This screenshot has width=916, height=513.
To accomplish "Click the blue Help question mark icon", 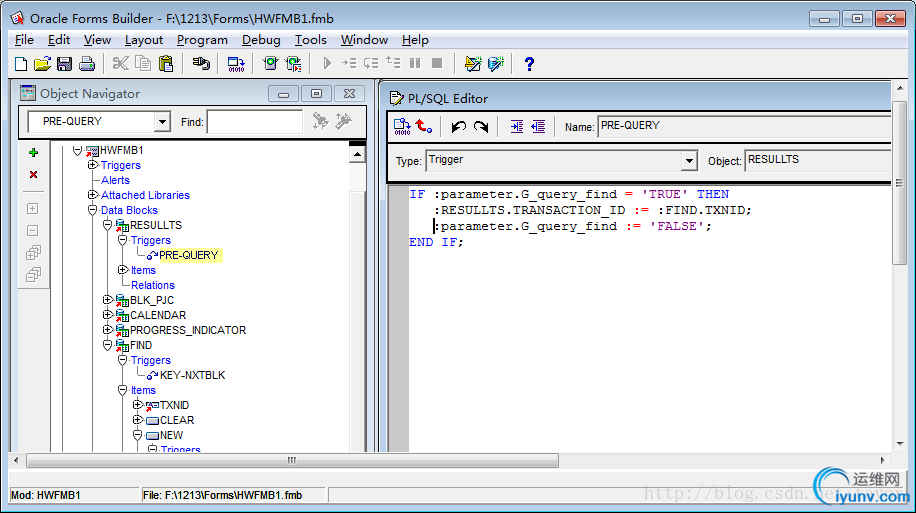I will [x=529, y=64].
